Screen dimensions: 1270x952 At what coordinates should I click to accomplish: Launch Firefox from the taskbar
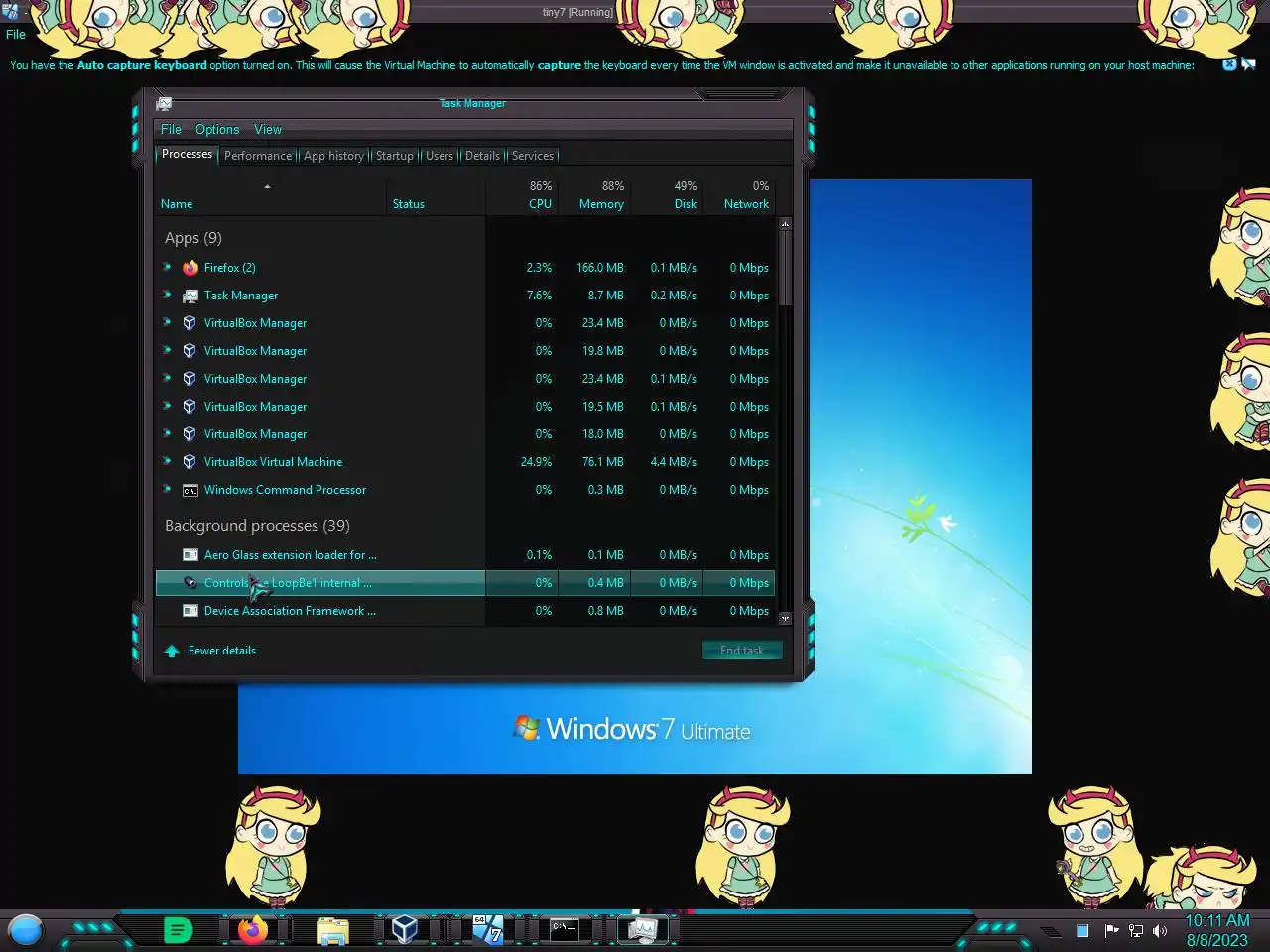tap(253, 930)
